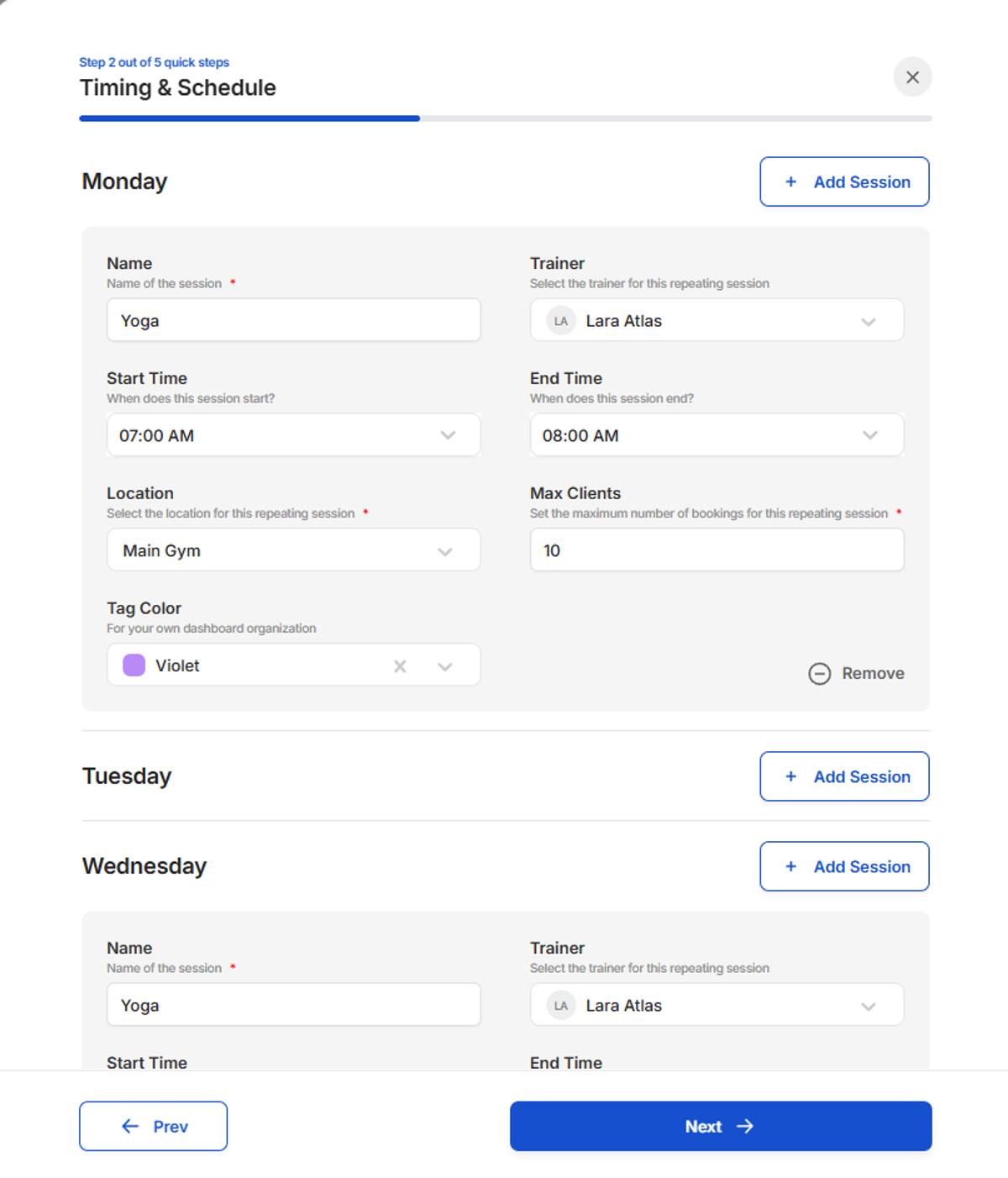Click the Max Clients field showing 10
This screenshot has width=1008, height=1178.
coord(717,550)
